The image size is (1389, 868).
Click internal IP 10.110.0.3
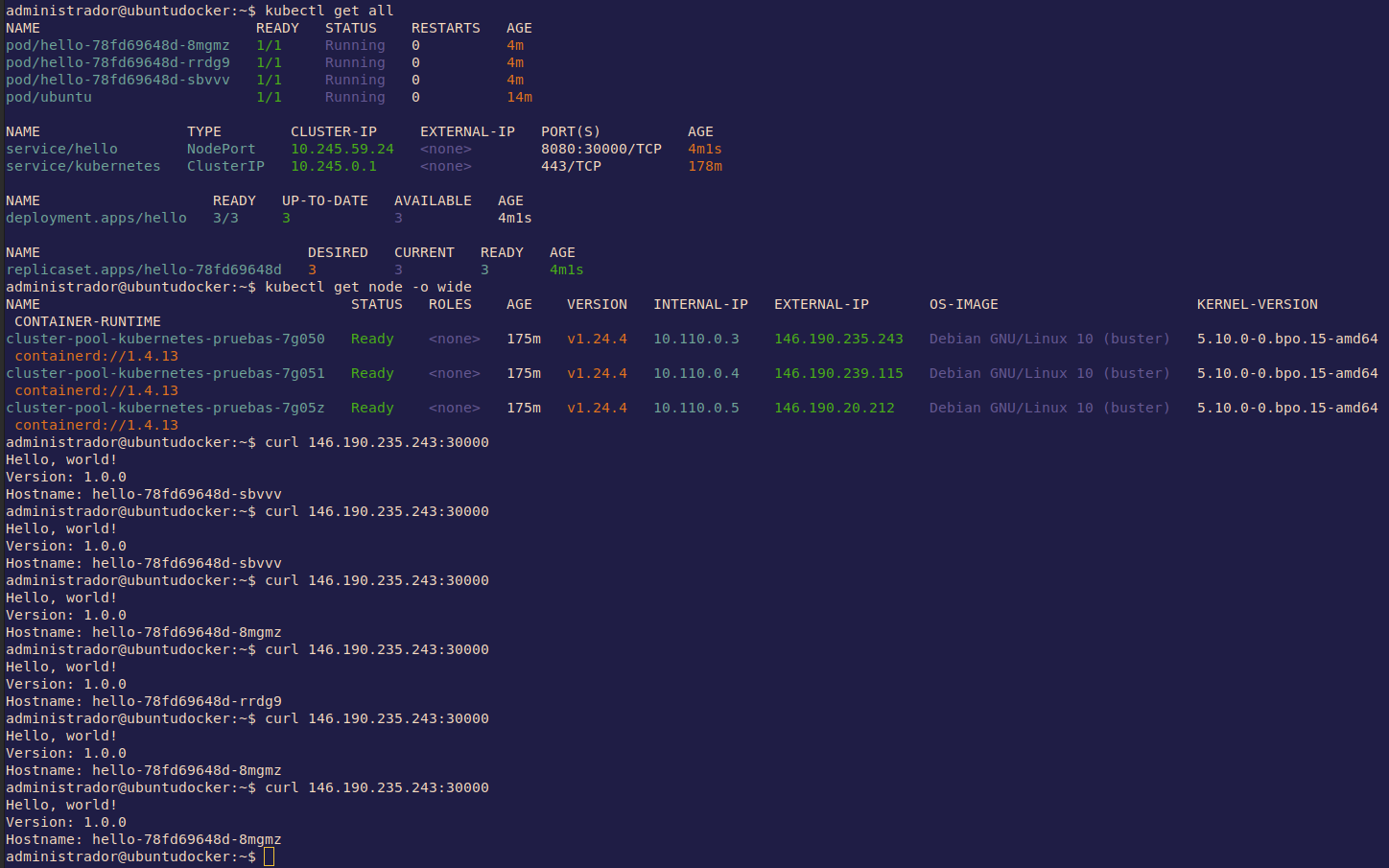click(695, 339)
